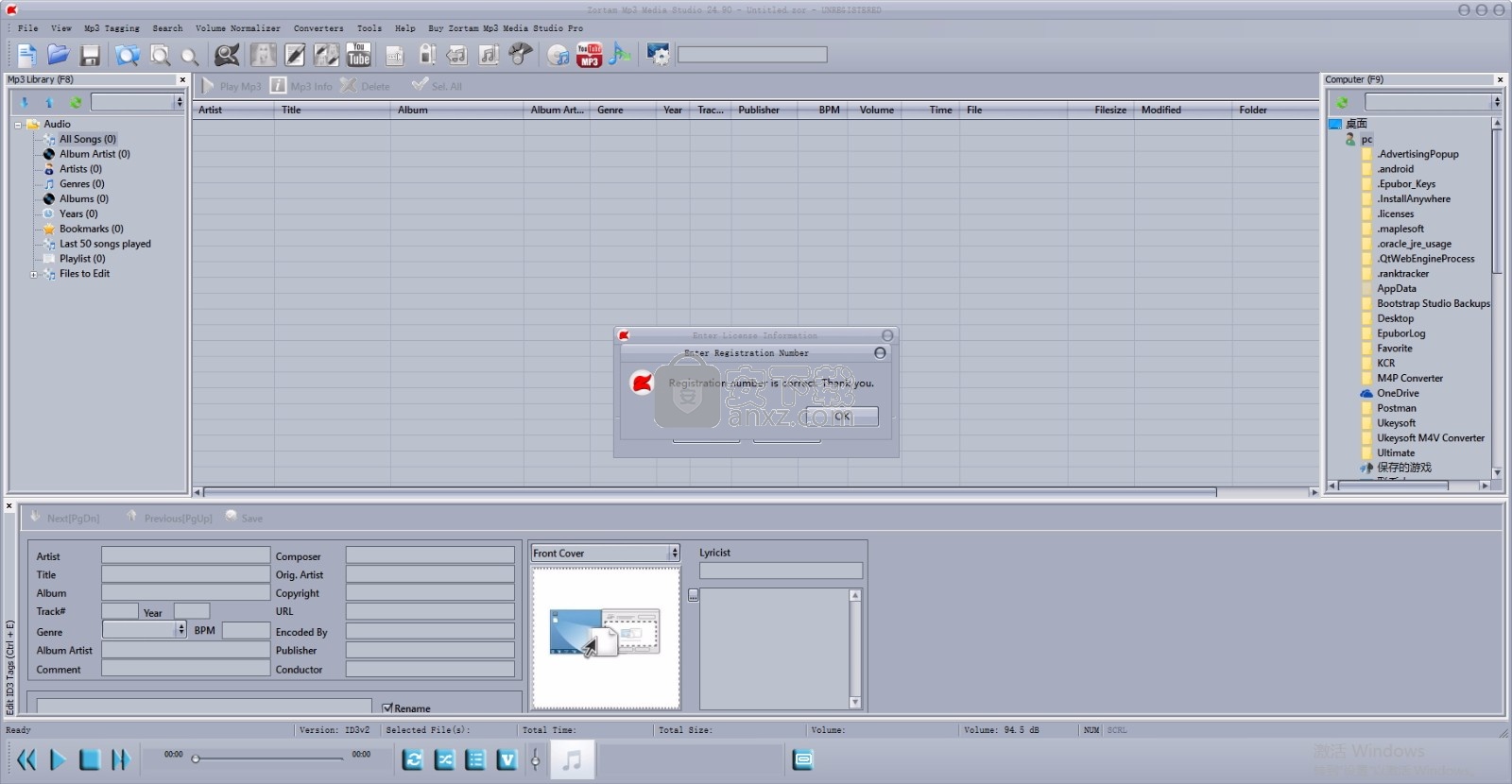Open settings with the monitor gear icon
The height and width of the screenshot is (784, 1512).
coord(658,55)
